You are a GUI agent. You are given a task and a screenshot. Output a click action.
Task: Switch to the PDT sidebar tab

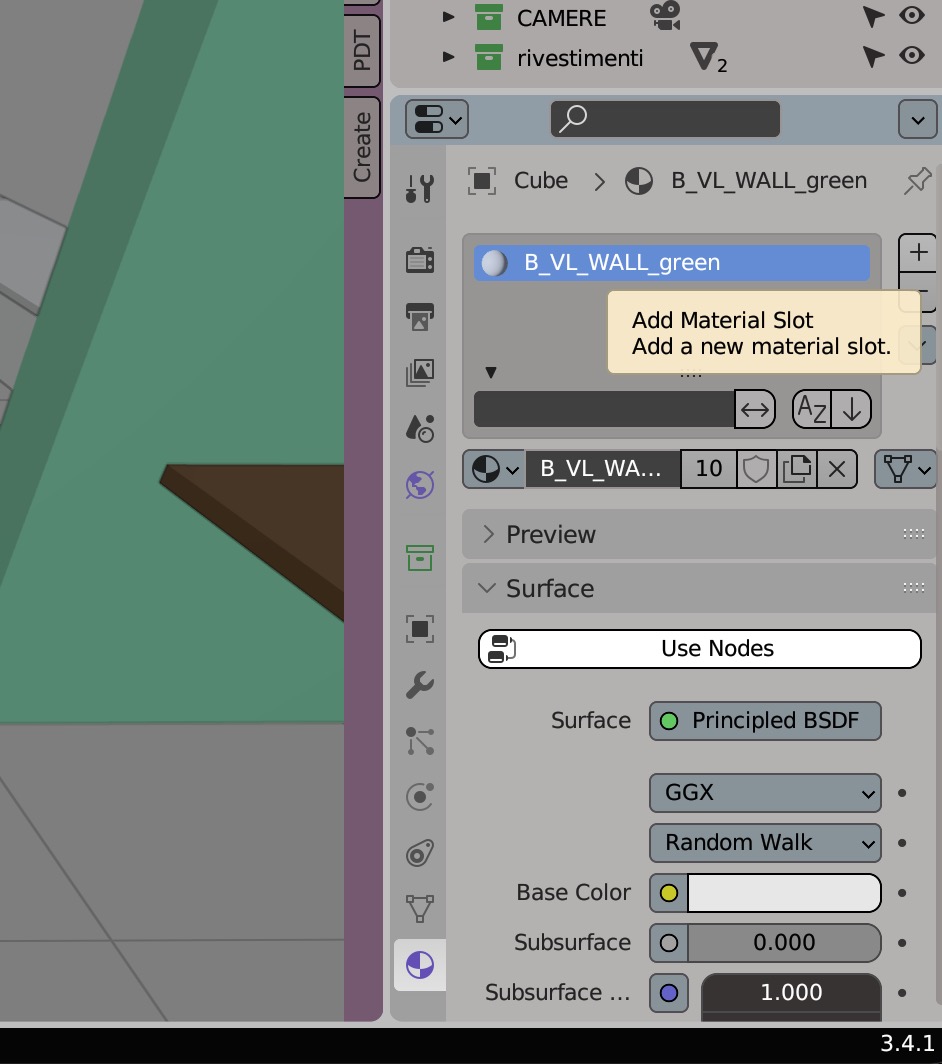coord(362,52)
